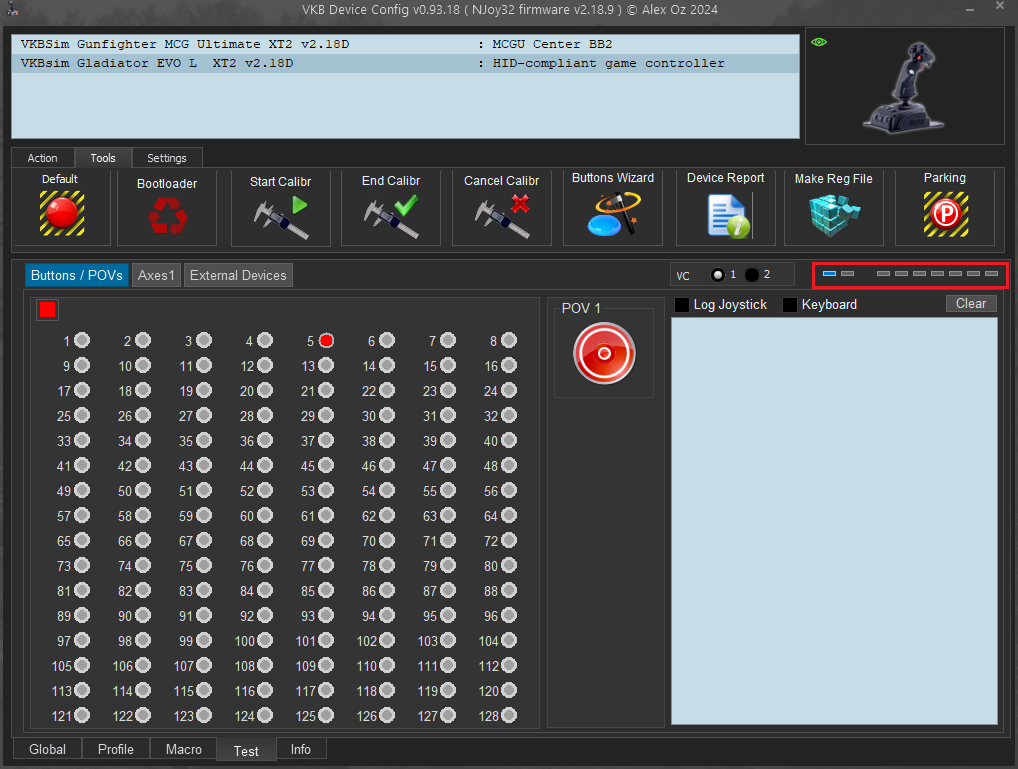Click the Default red button icon
The height and width of the screenshot is (769, 1018).
pos(61,213)
